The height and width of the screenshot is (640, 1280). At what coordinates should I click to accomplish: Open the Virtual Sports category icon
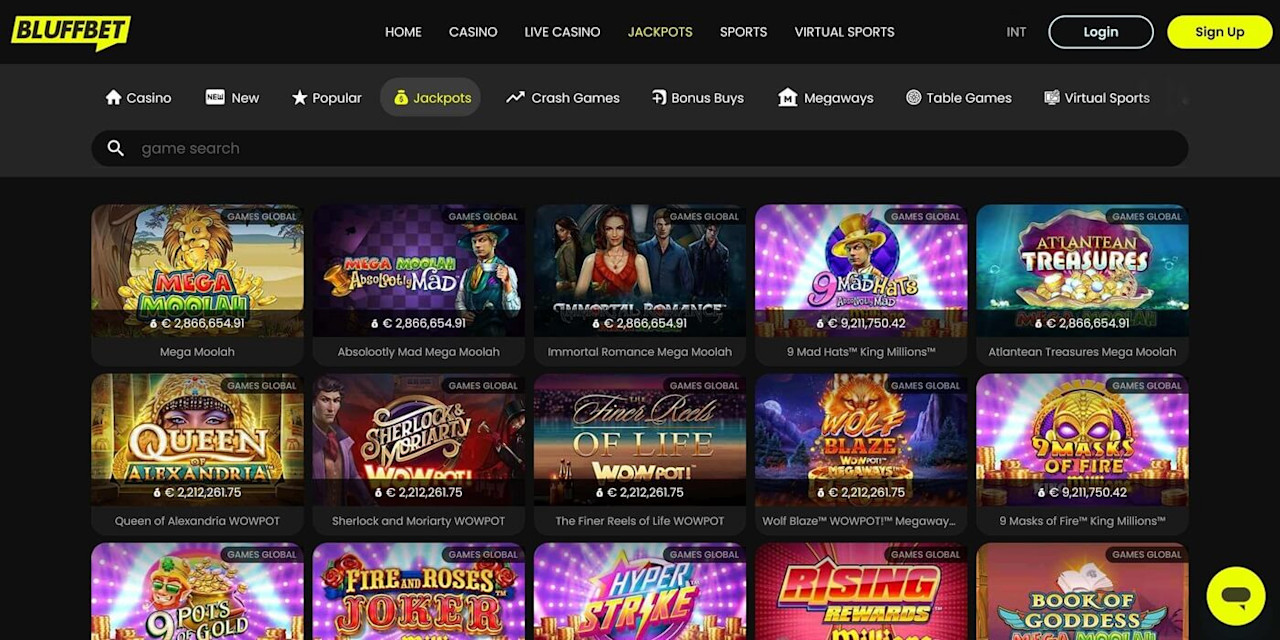click(1052, 97)
